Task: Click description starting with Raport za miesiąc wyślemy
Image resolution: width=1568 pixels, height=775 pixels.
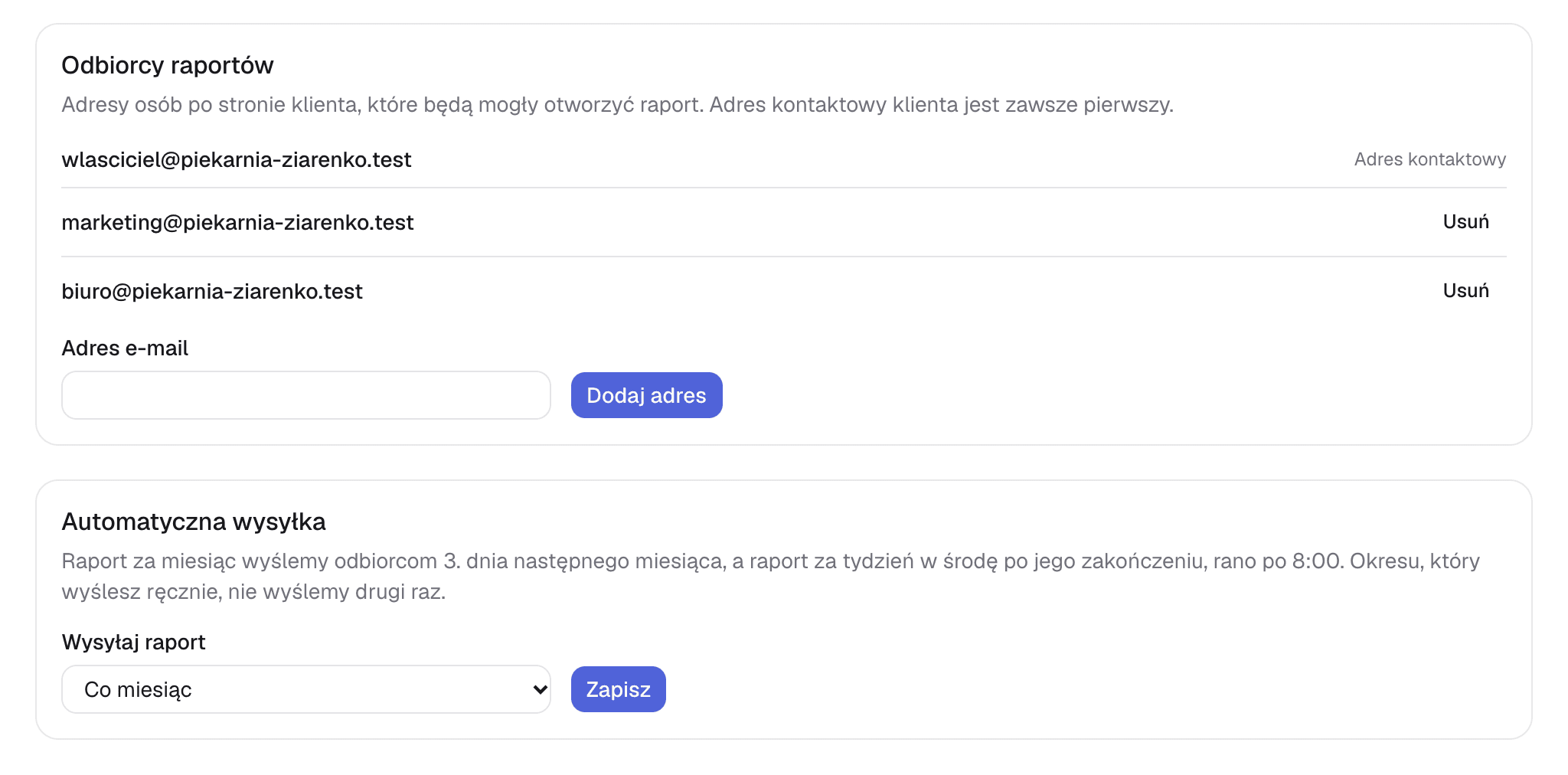Action: [x=770, y=576]
